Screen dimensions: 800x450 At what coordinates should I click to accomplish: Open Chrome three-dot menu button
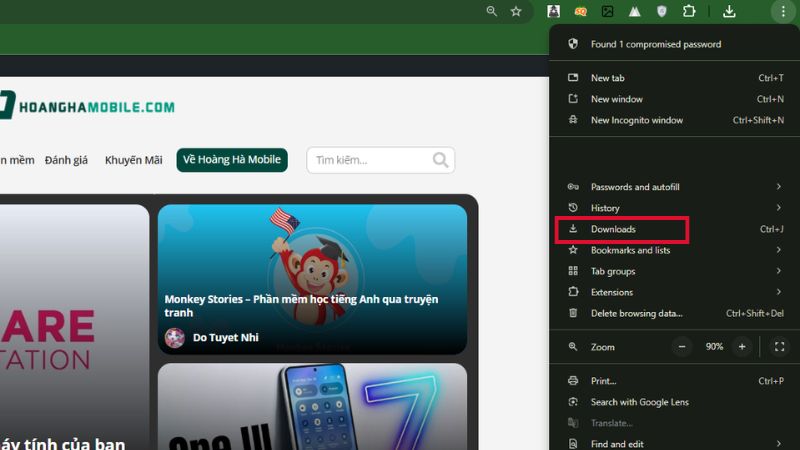click(783, 11)
